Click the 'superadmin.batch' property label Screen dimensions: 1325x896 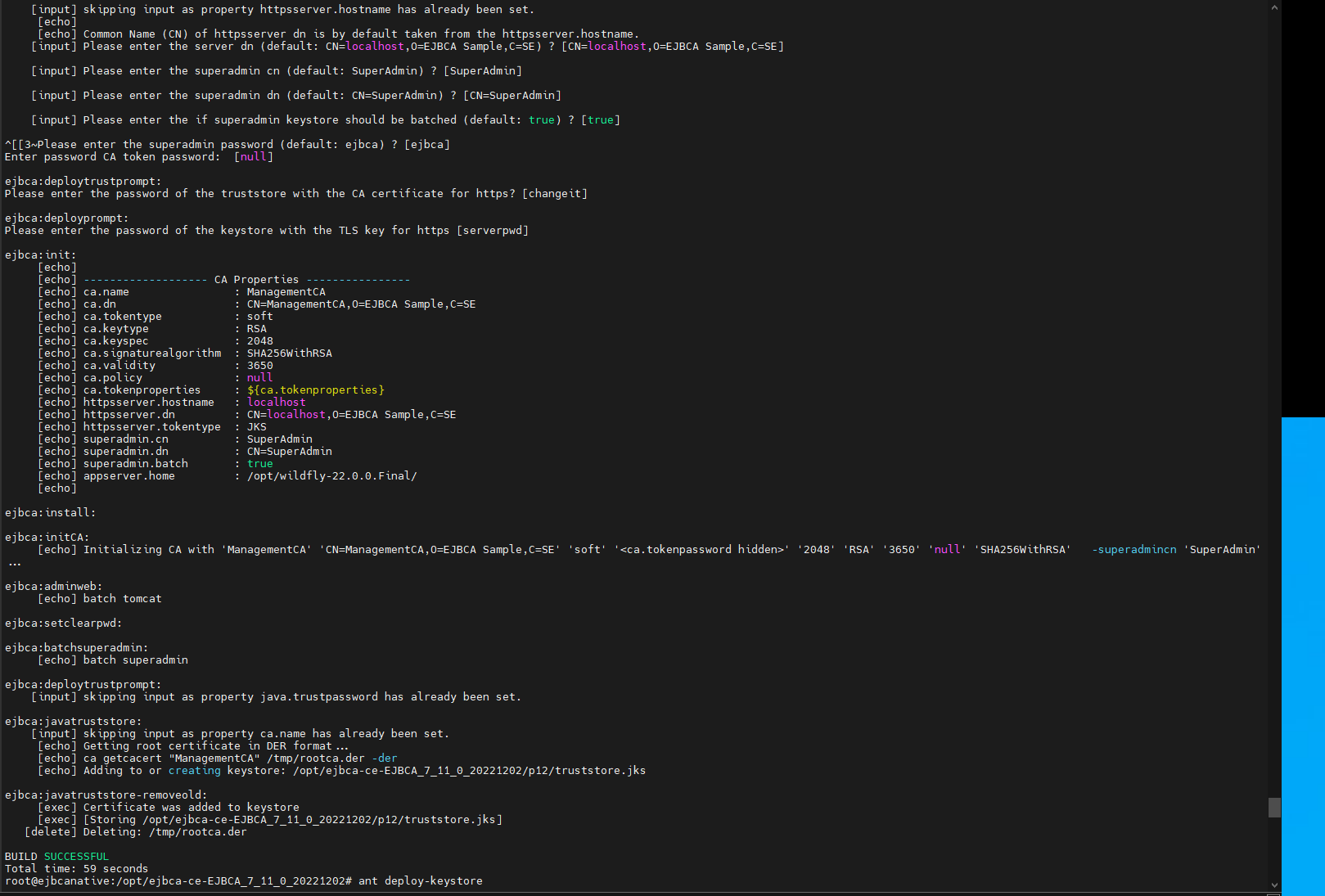tap(136, 464)
